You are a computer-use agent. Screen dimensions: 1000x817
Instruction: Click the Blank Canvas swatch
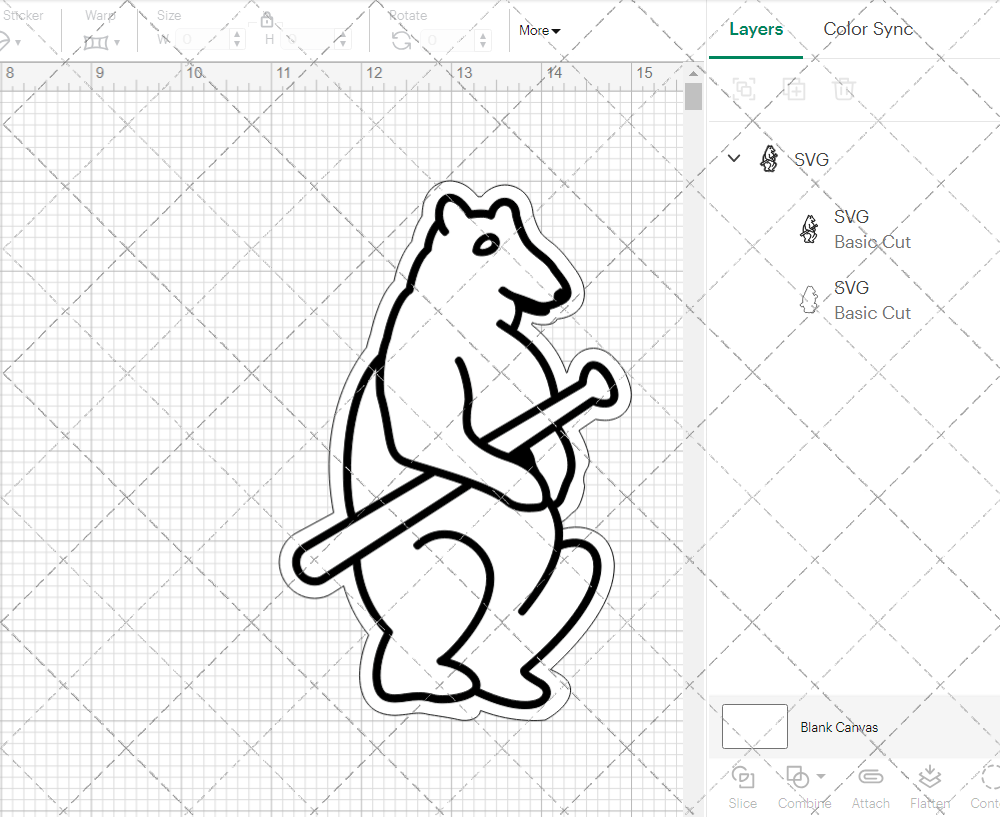[754, 726]
